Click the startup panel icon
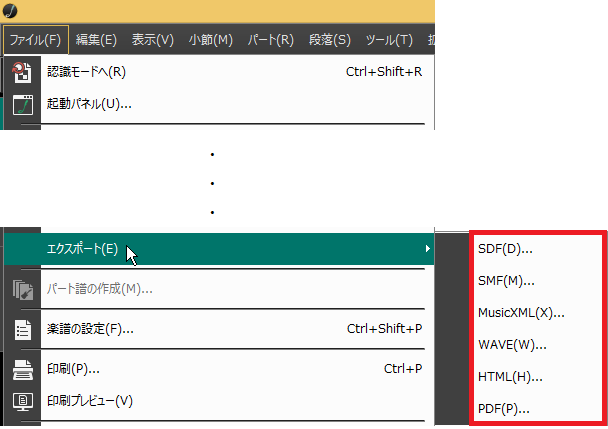608x429 pixels. pos(22,103)
